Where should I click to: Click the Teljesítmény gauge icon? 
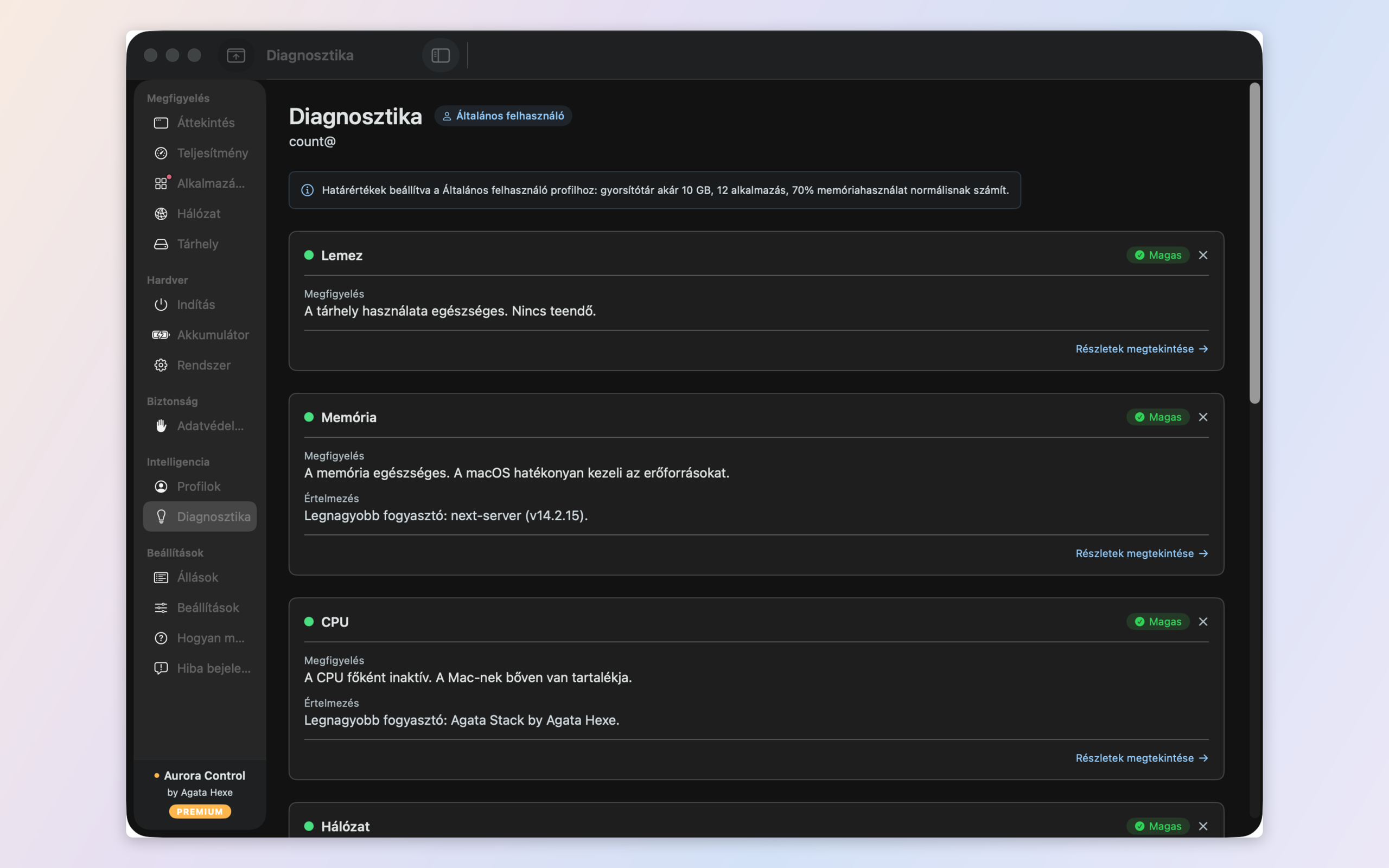161,154
